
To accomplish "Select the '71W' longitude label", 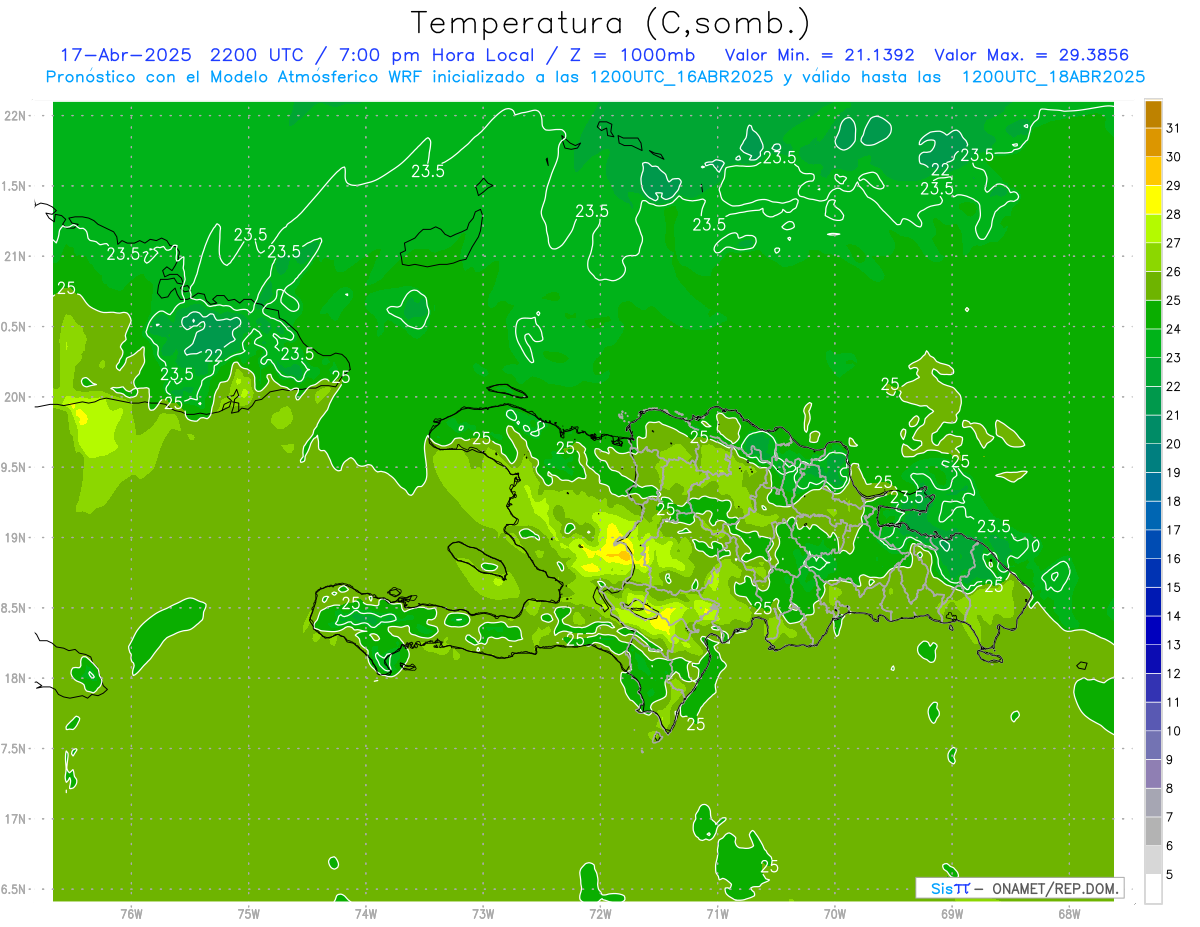I will click(x=716, y=913).
